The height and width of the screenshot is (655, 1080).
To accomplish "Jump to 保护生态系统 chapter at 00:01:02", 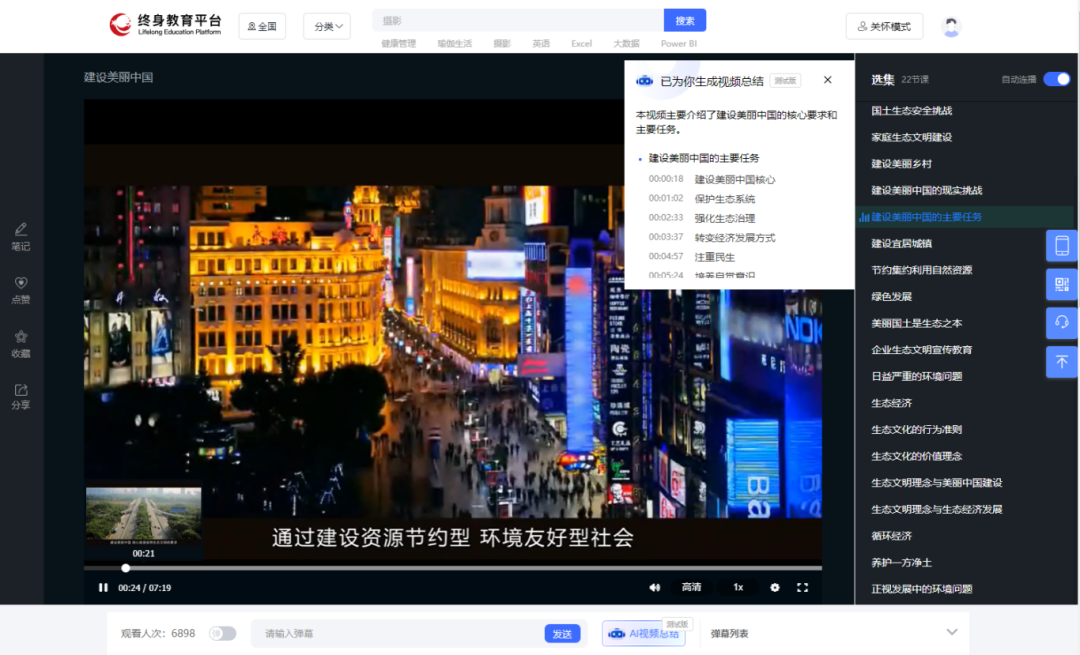I will point(724,199).
